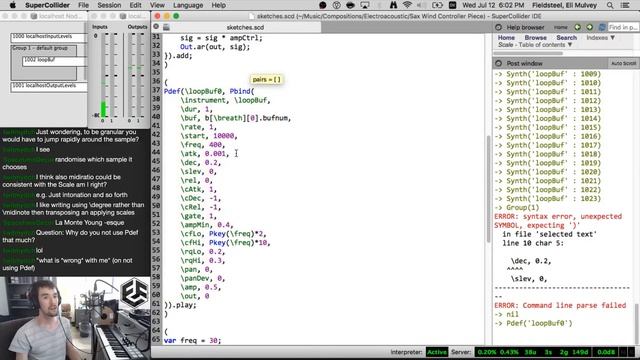
Task: Click Synth('loopBuf' : 1023) post line
Action: click(x=547, y=199)
